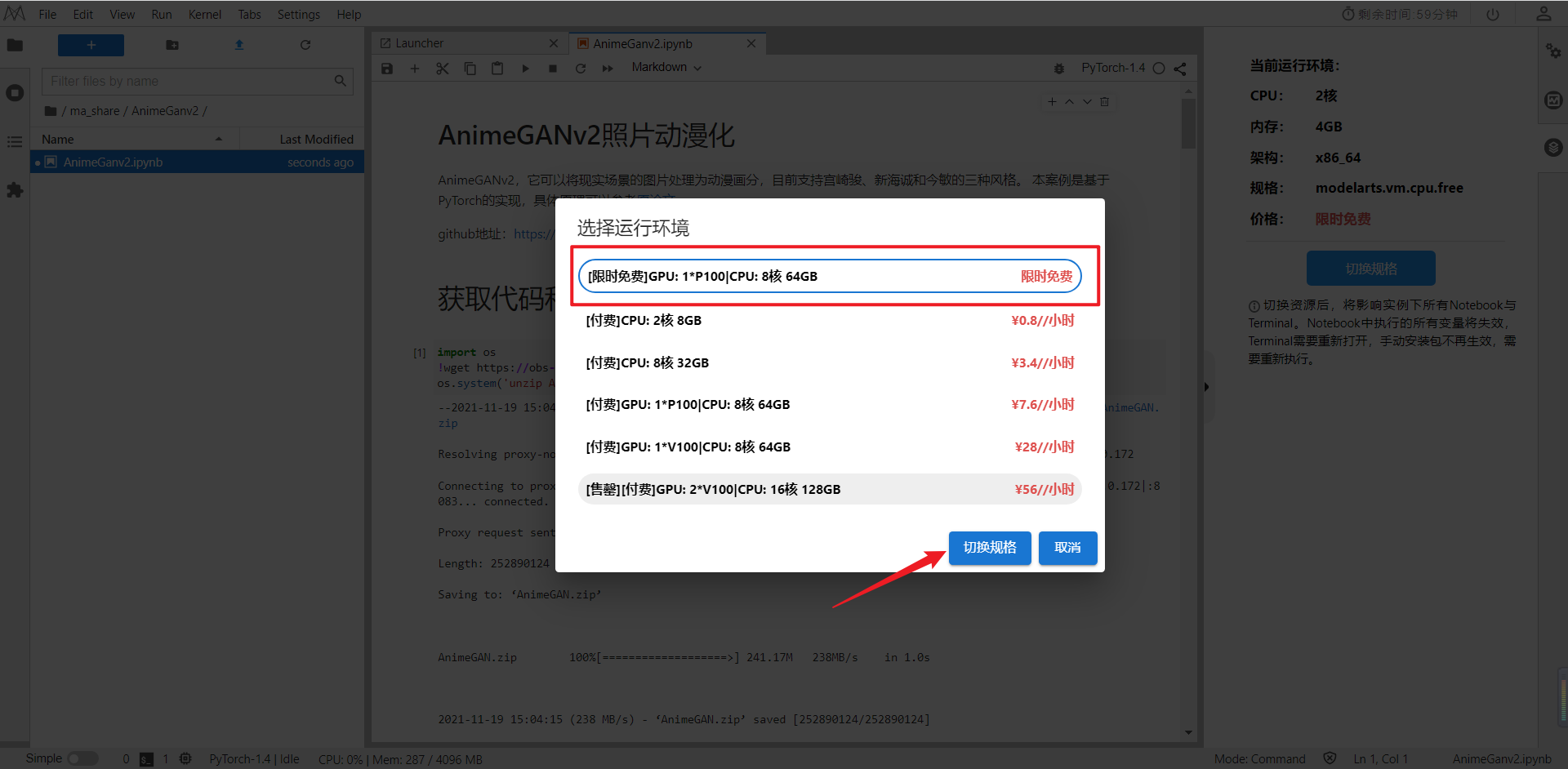Move the cell up
The width and height of the screenshot is (1568, 769).
click(x=1069, y=102)
